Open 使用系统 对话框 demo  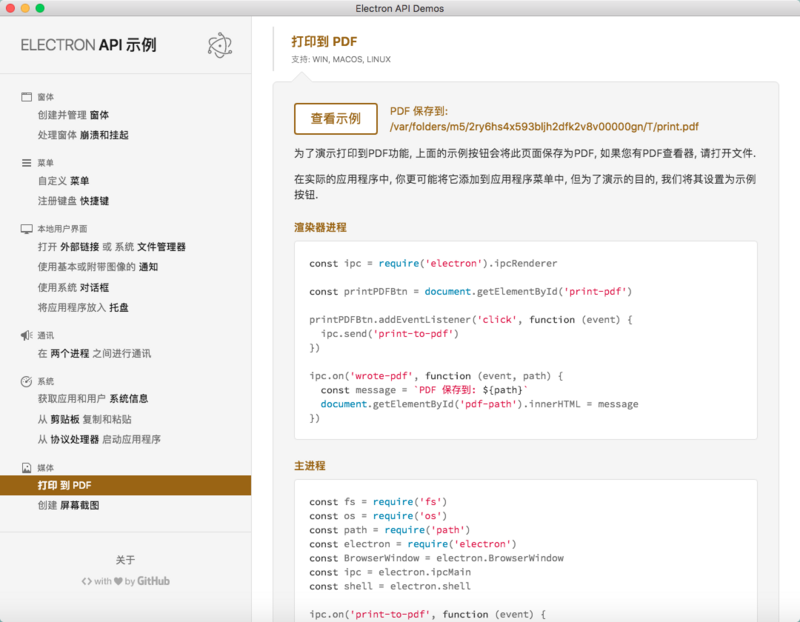click(73, 287)
